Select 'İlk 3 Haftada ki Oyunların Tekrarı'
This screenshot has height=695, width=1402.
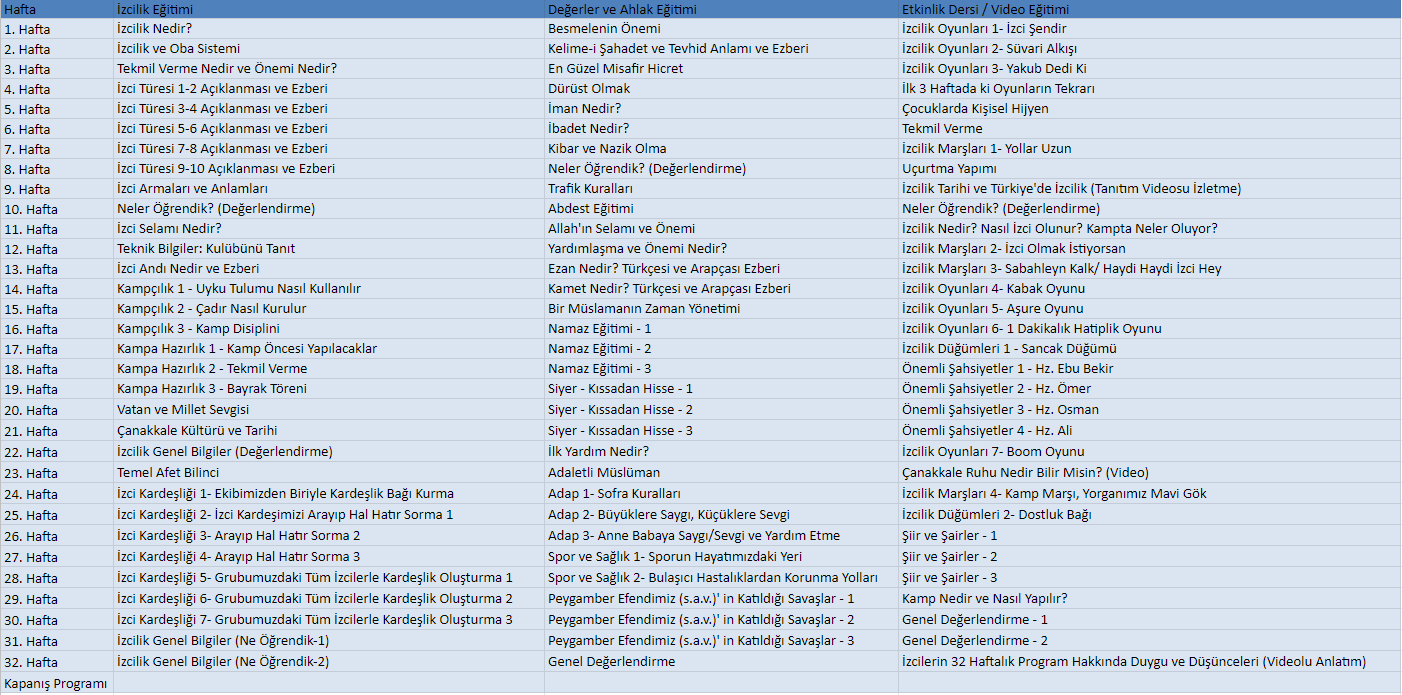(1149, 89)
